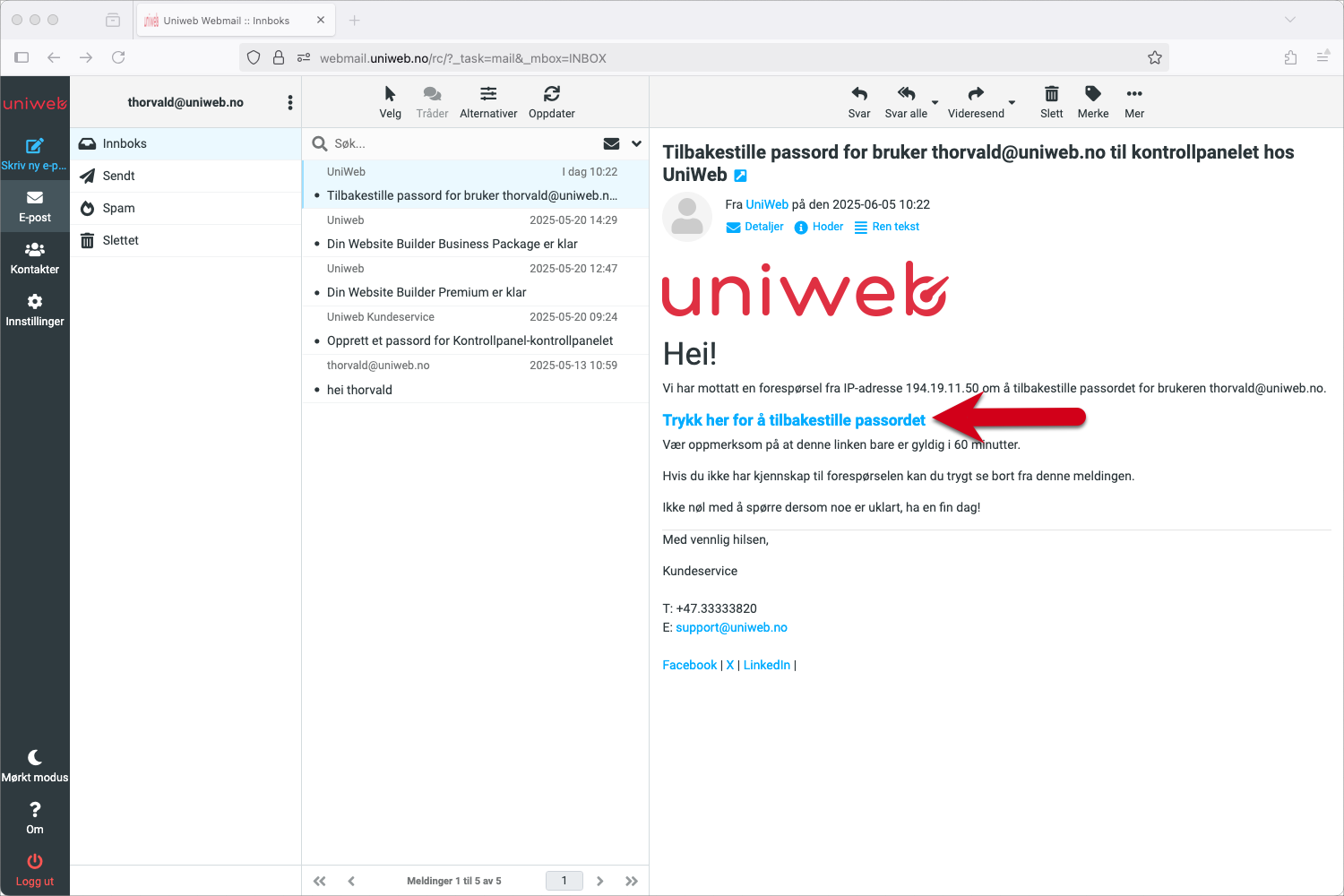Click the browser address bar URL
This screenshot has width=1344, height=896.
point(463,58)
